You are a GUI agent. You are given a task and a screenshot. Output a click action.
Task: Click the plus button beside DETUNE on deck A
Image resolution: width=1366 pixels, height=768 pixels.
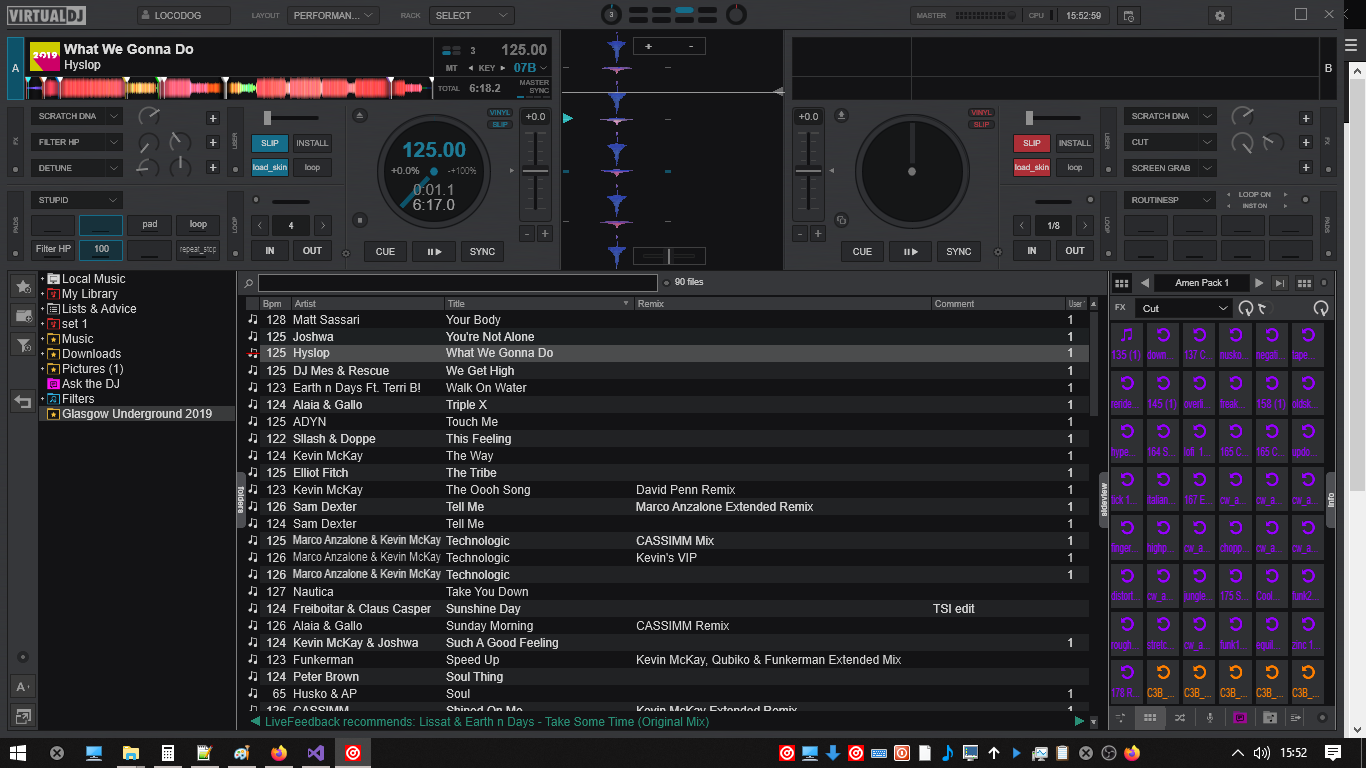[x=213, y=167]
